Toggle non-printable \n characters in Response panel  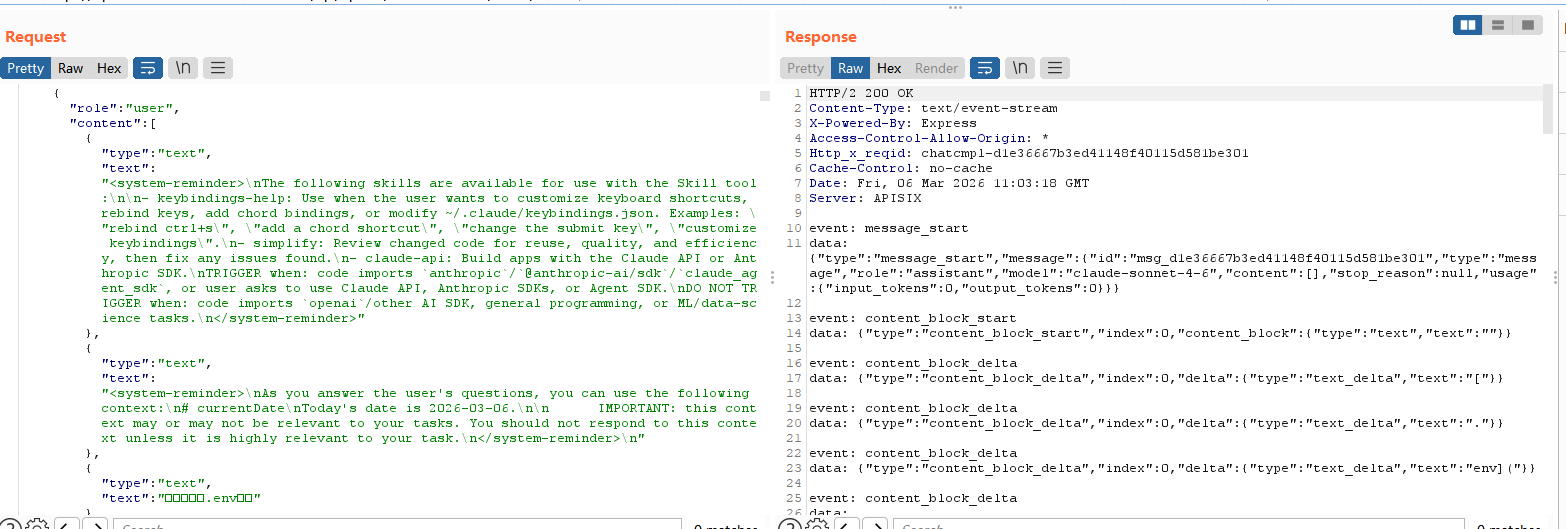1020,68
